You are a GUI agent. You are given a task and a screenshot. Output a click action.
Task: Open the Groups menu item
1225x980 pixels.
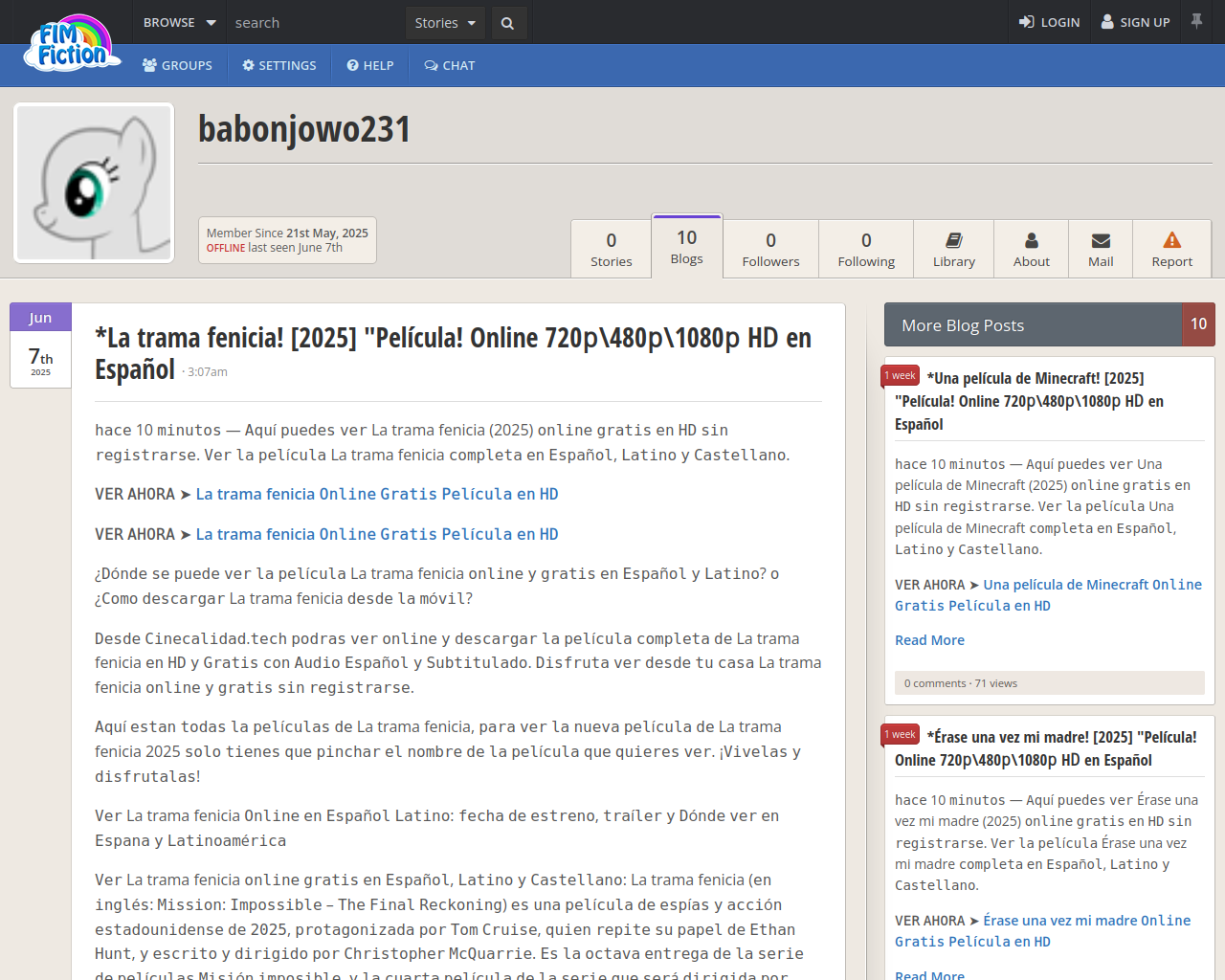coord(177,66)
